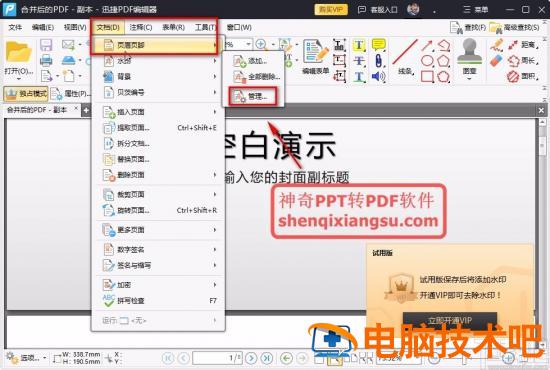This screenshot has height=370, width=550.
Task: Click 客服入口 in title bar
Action: click(377, 9)
